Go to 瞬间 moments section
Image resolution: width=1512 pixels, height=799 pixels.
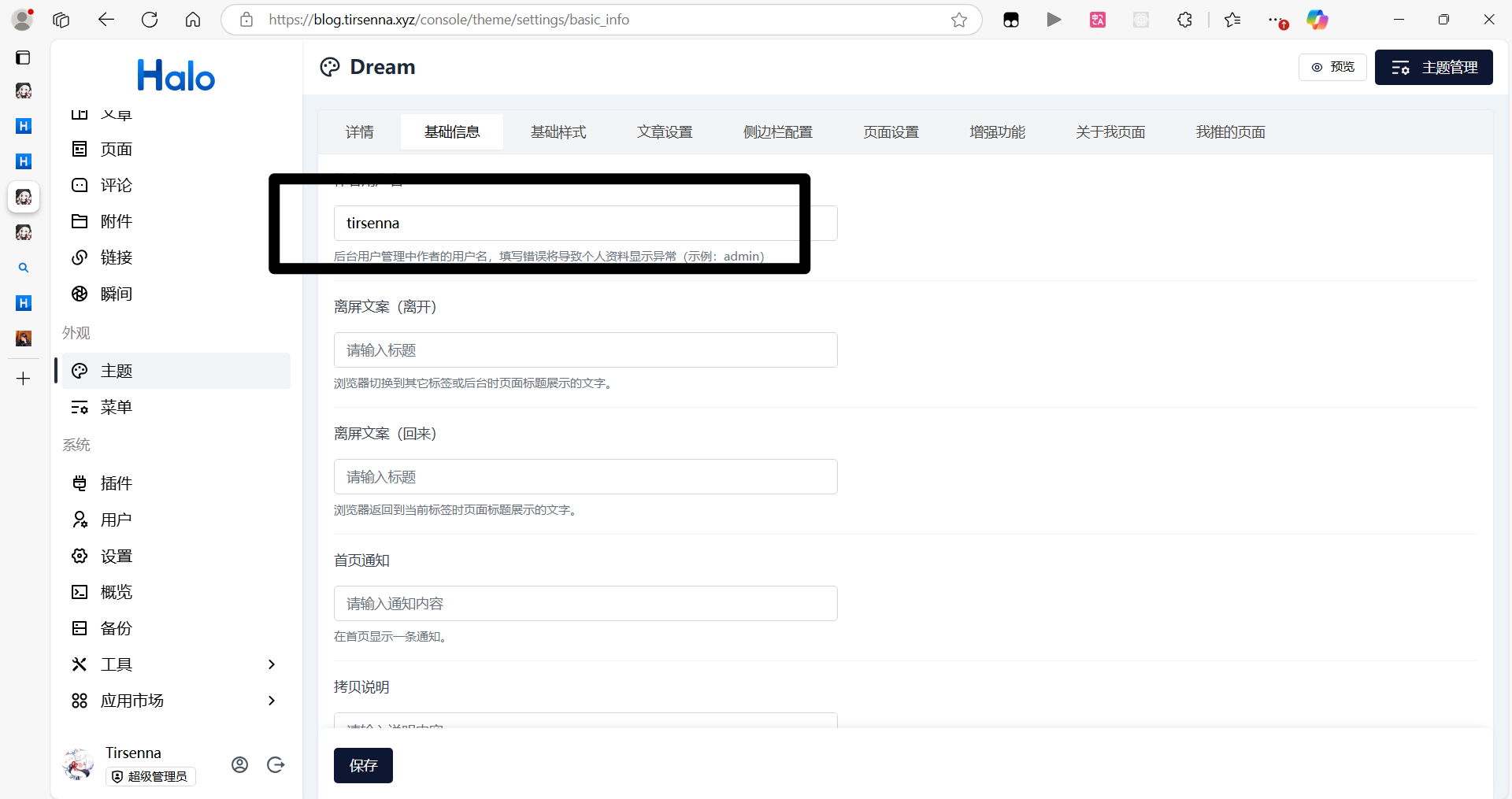[116, 294]
